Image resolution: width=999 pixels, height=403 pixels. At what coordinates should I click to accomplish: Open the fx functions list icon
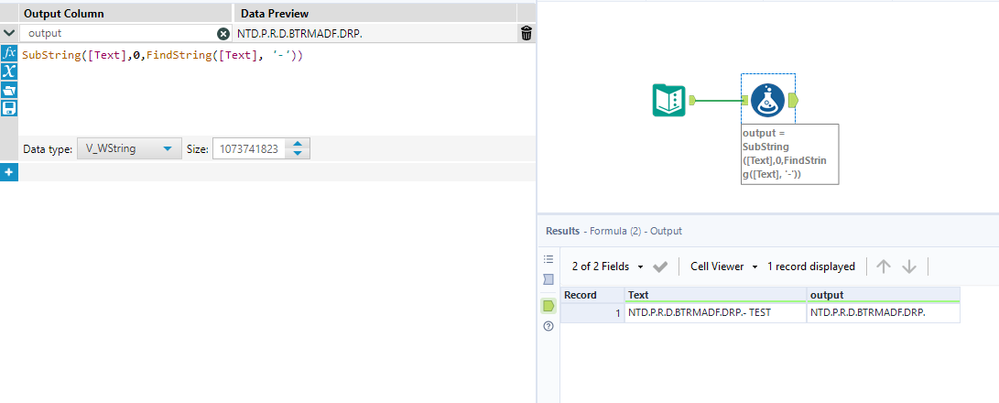point(10,53)
